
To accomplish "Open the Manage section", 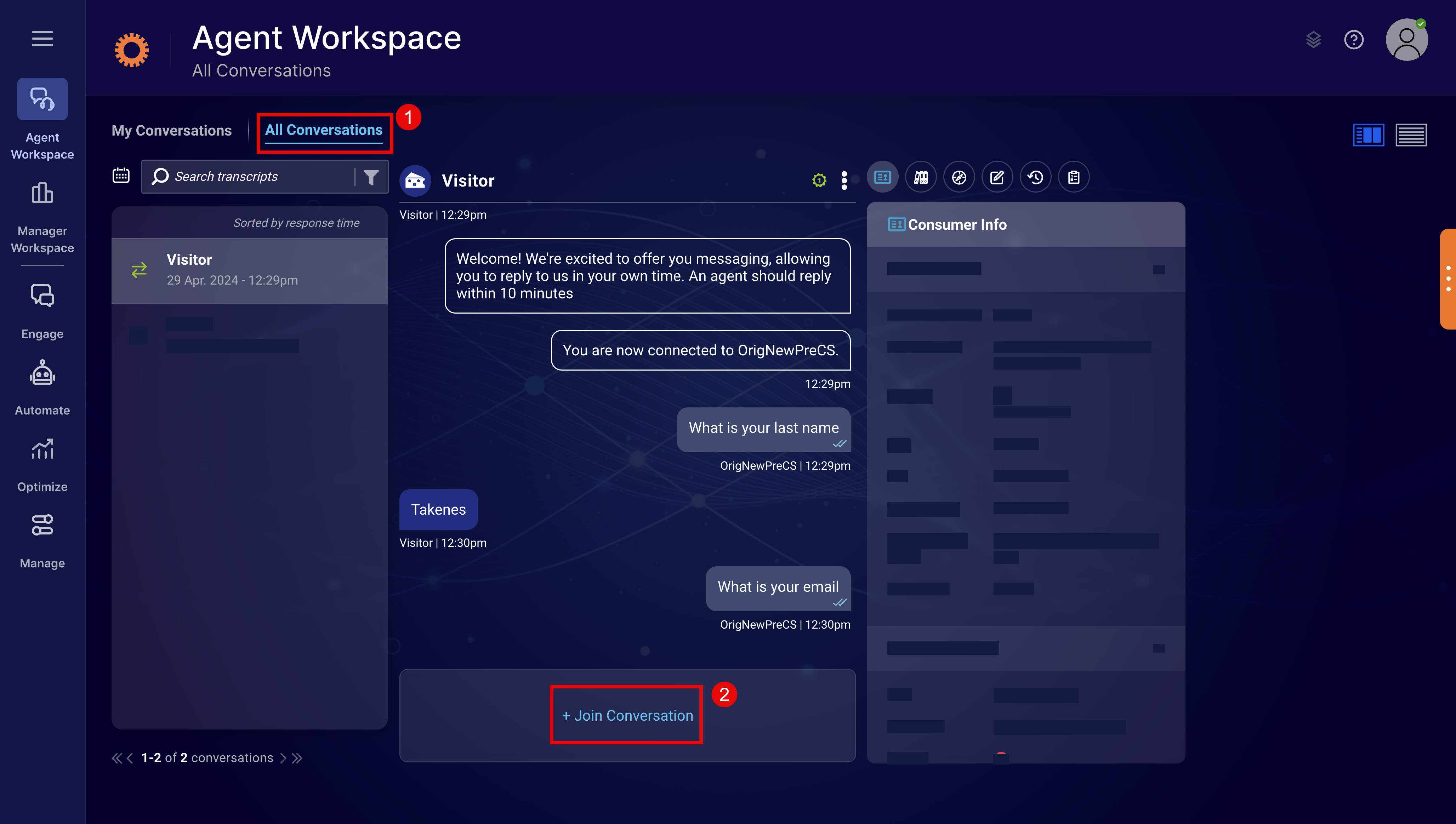I will 42,542.
